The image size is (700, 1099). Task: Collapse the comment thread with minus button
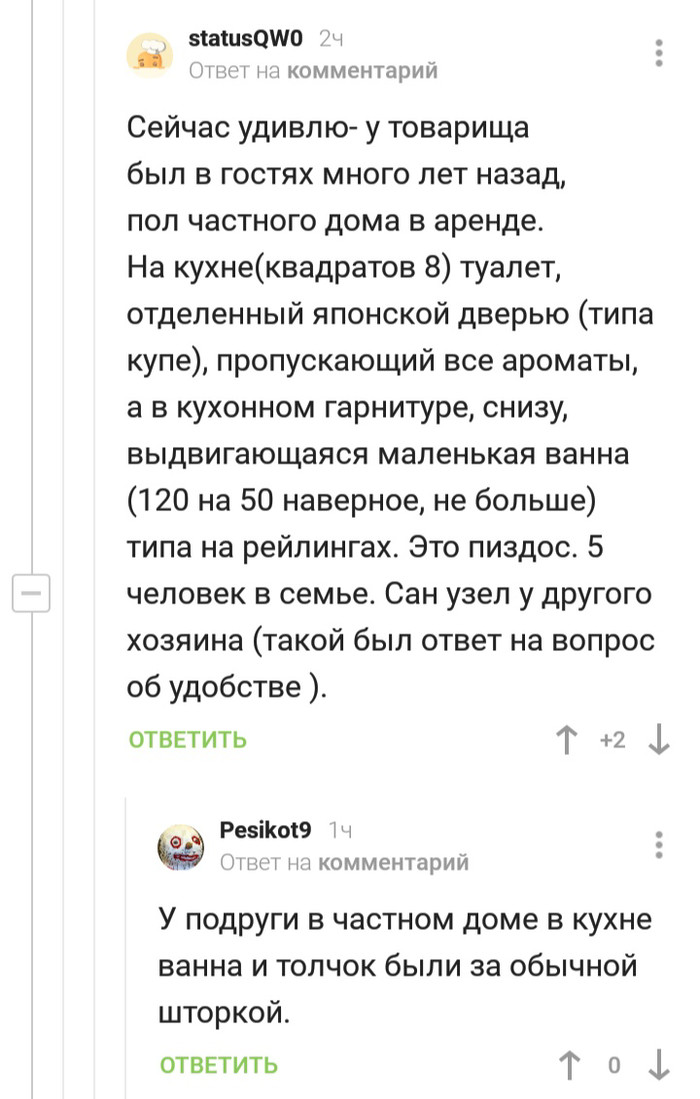point(30,594)
